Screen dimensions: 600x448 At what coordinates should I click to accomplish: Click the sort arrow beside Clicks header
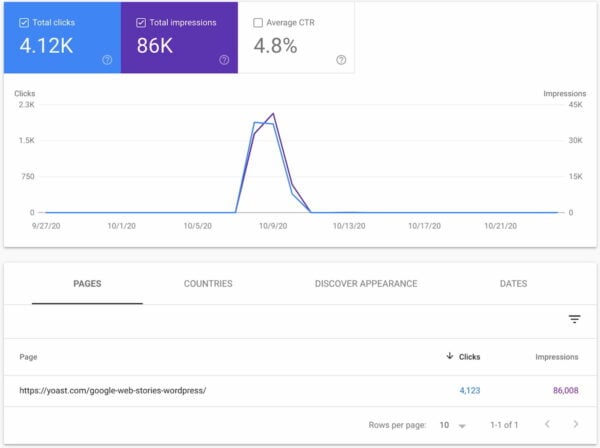[449, 356]
